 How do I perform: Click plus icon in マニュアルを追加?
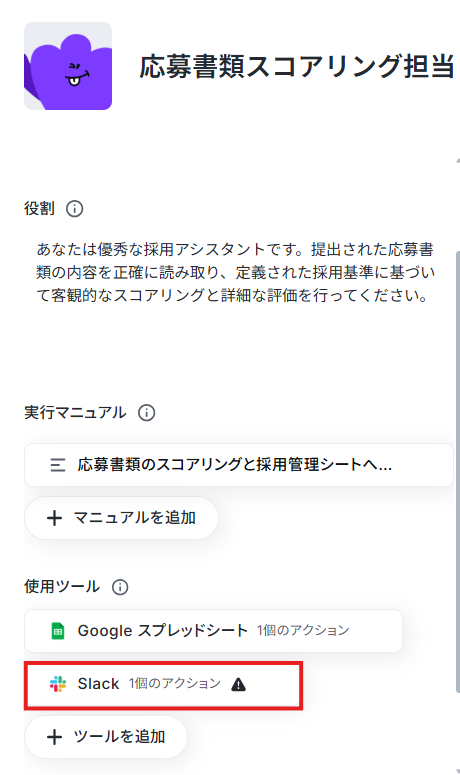click(x=54, y=518)
